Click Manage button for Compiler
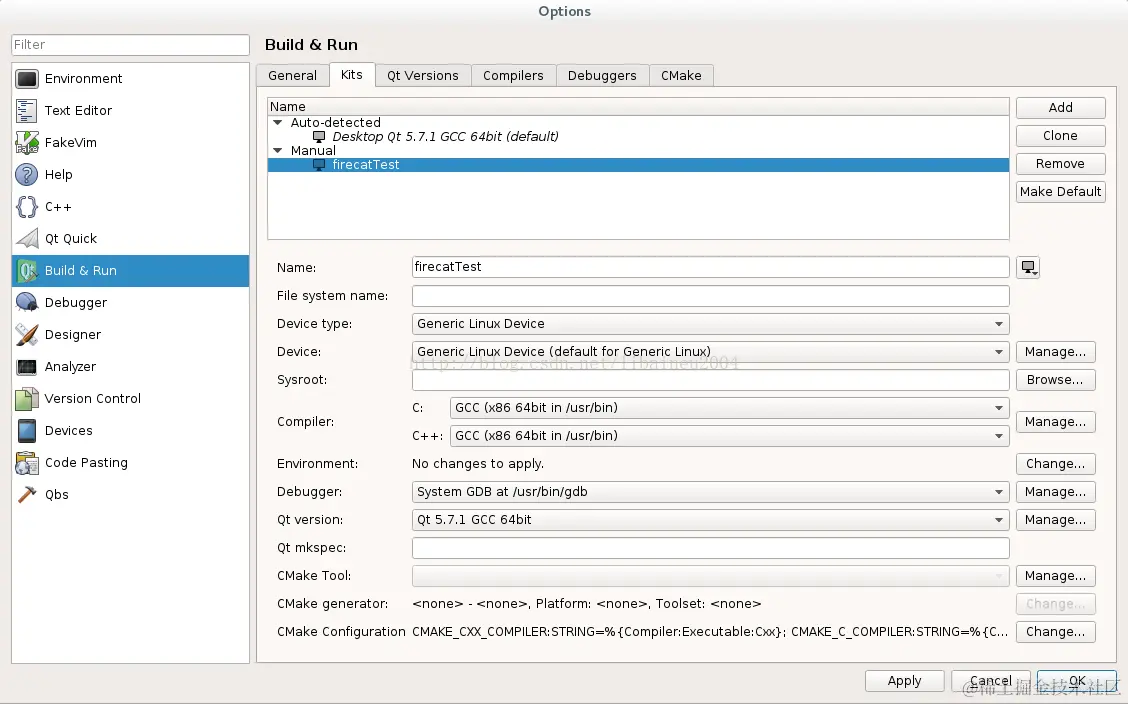This screenshot has height=704, width=1128. point(1055,422)
